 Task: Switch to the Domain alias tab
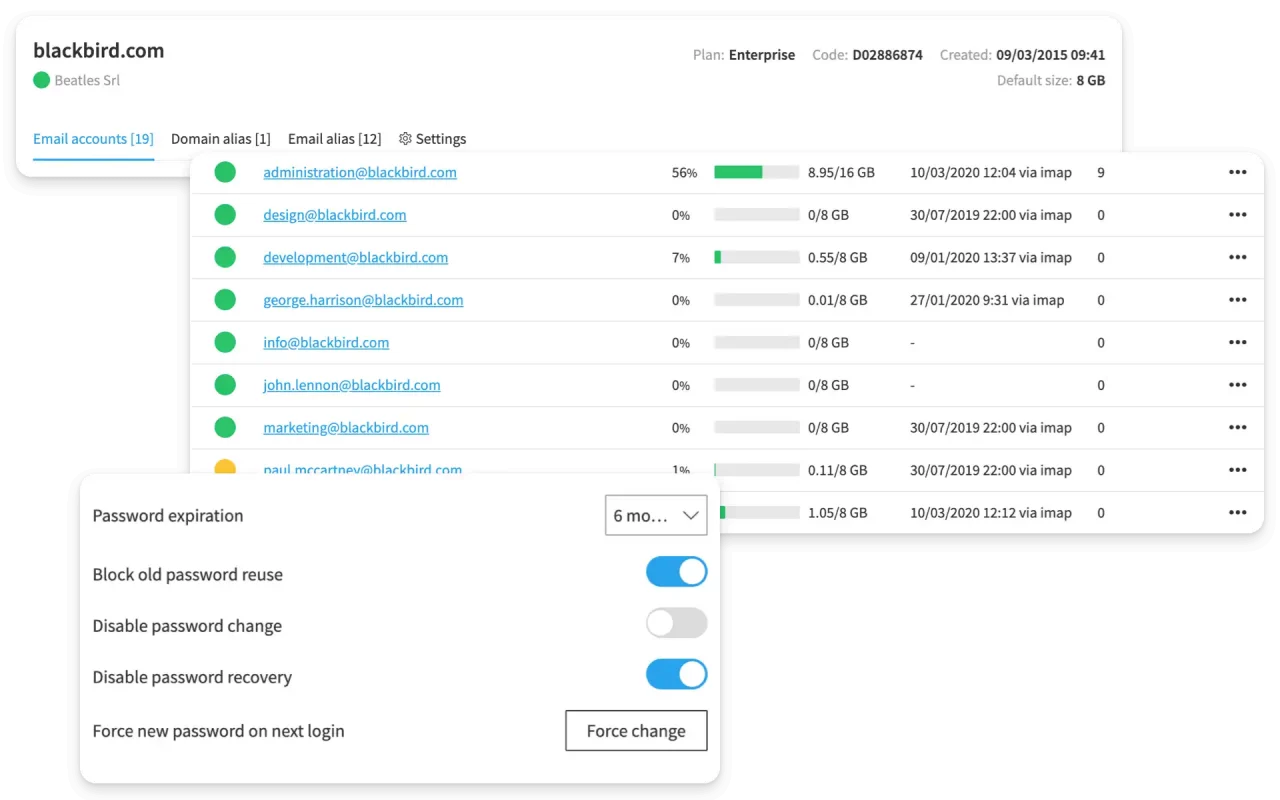pyautogui.click(x=220, y=139)
